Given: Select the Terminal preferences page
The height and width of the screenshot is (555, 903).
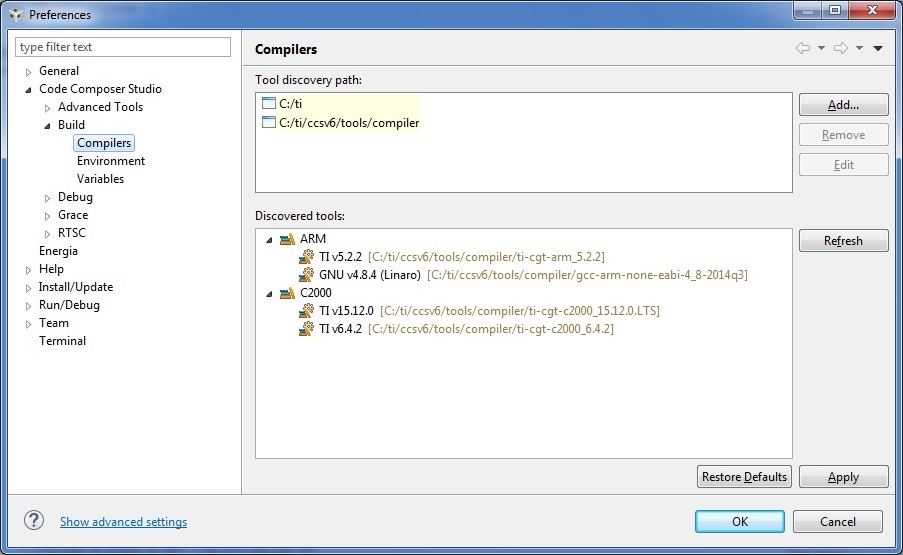Looking at the screenshot, I should 62,341.
